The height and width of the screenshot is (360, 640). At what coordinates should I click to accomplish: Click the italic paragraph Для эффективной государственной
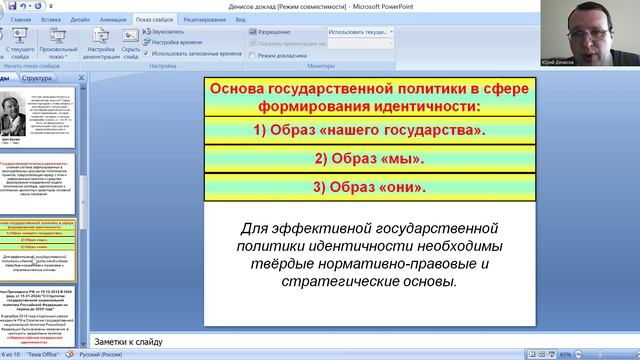click(x=369, y=255)
